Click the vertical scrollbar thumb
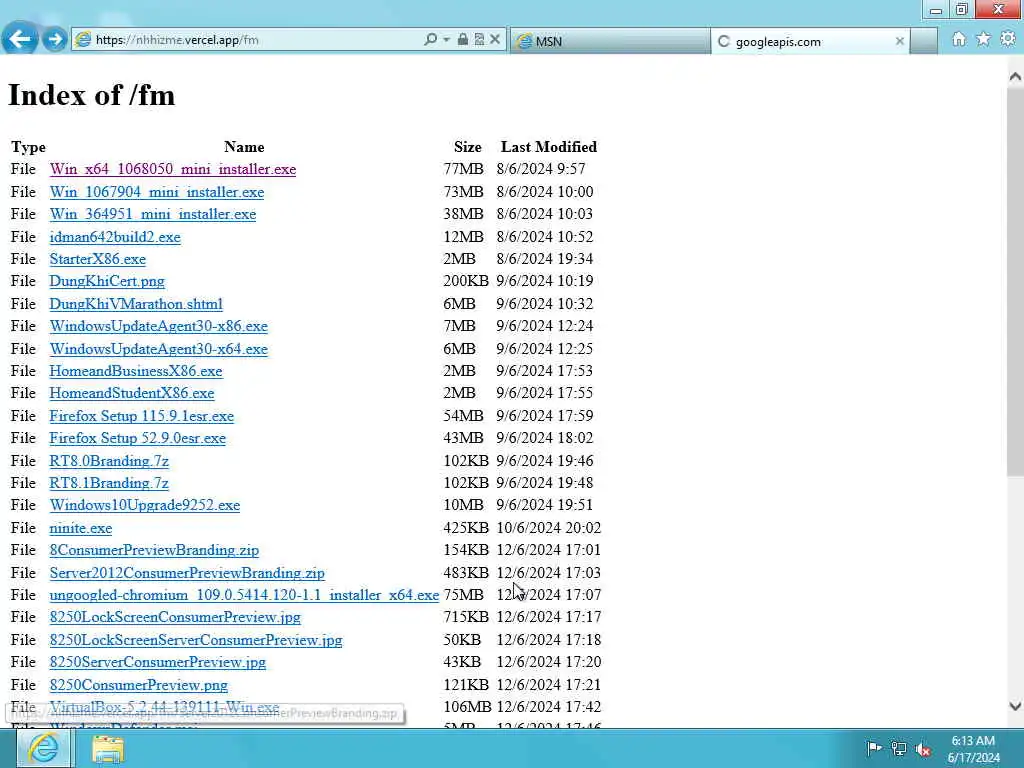The image size is (1024, 768). [1015, 281]
